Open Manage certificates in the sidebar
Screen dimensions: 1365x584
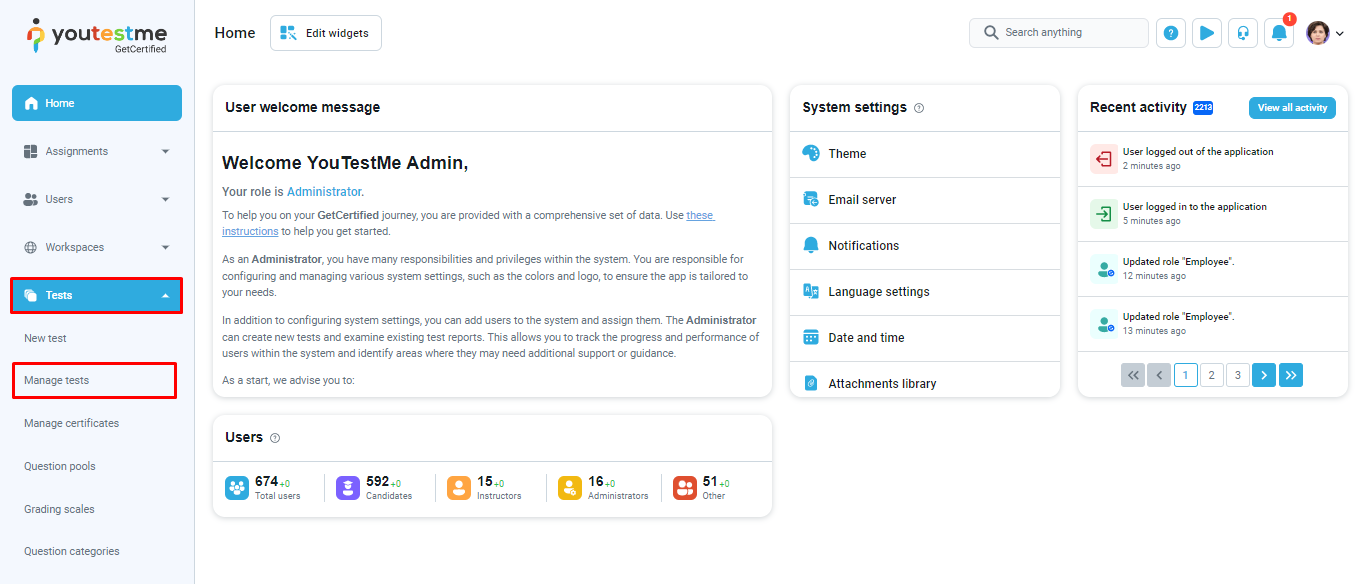tap(71, 423)
